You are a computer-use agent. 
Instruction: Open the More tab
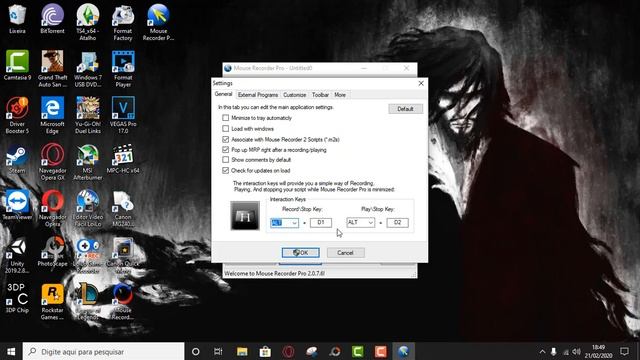pos(340,95)
